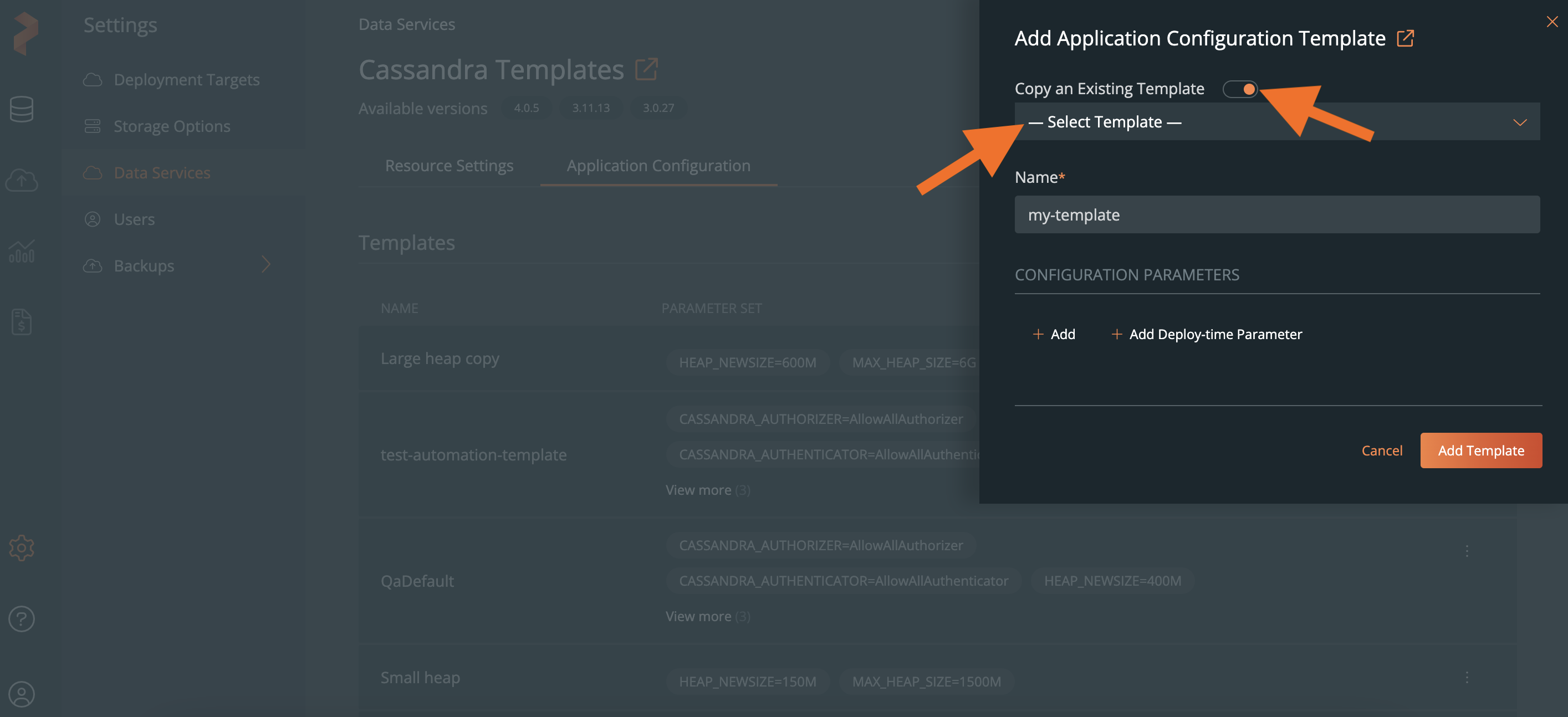Click QaDefault CASSANDRA_AUTHENTICATOR=AllowAllAuthenticator chip
Screen dimensions: 1568x717
click(844, 581)
